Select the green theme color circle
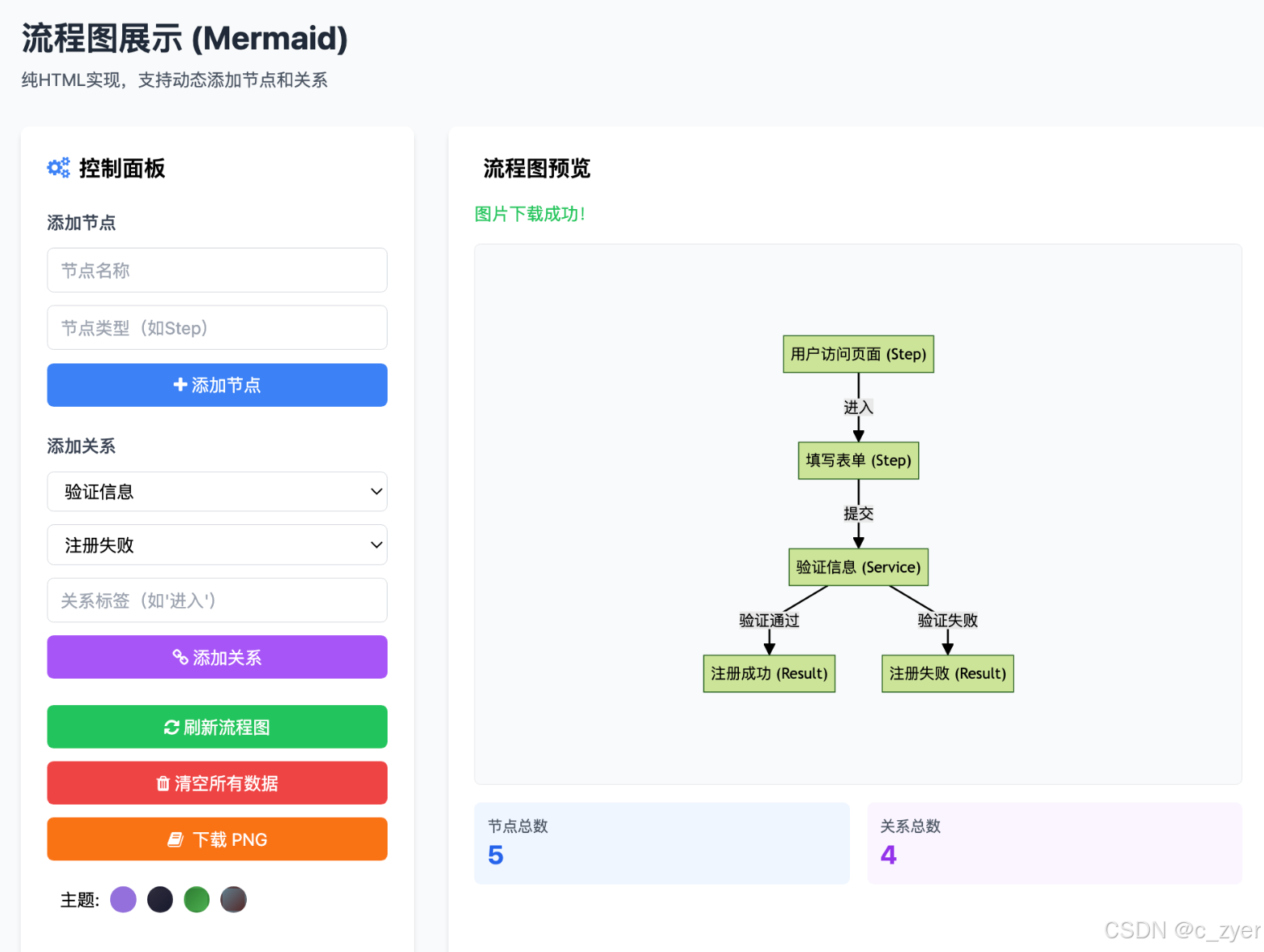The image size is (1264, 952). pyautogui.click(x=197, y=900)
